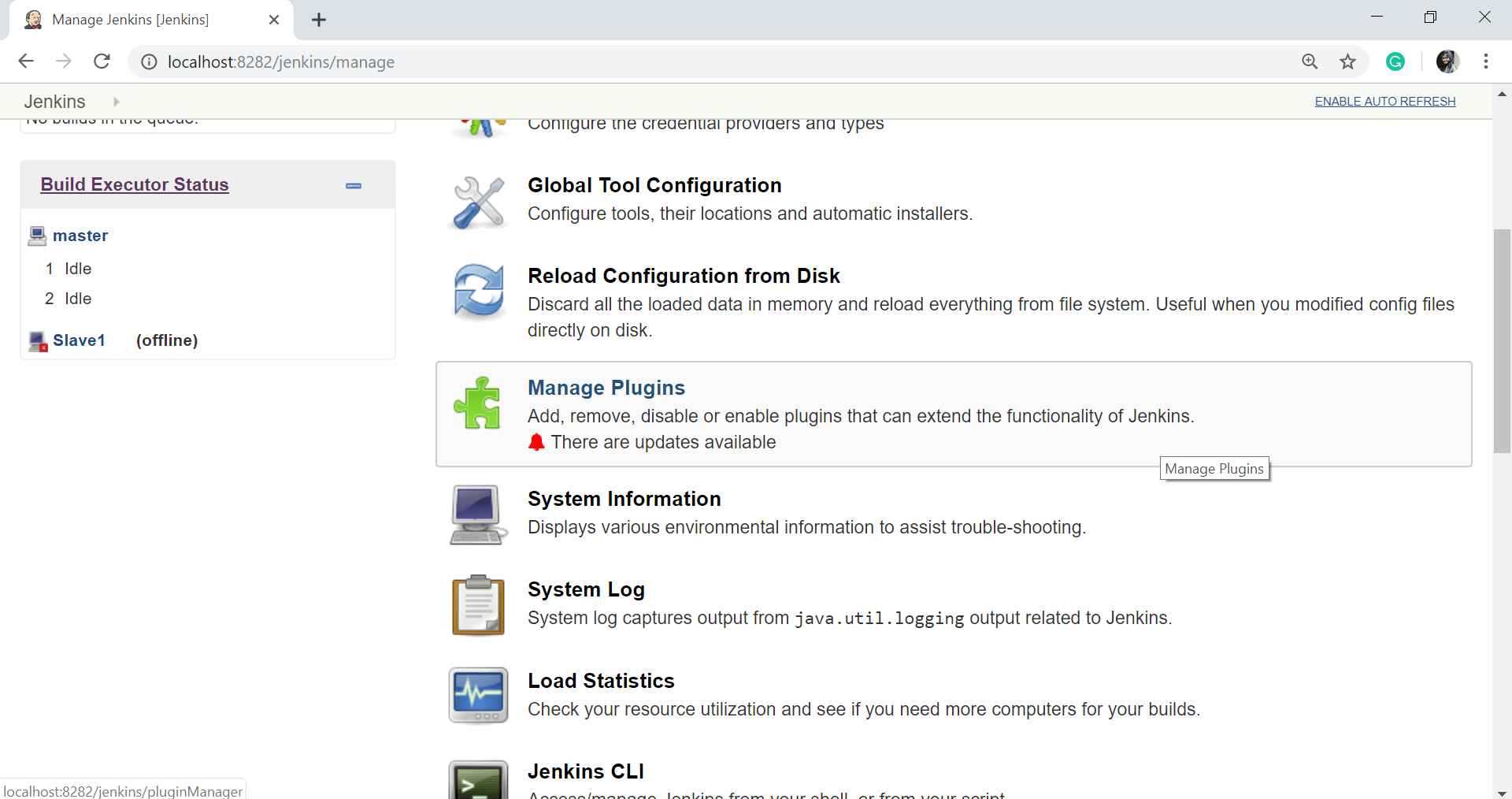Open the System Information heading
Screen dimensions: 1512x799
pos(624,499)
